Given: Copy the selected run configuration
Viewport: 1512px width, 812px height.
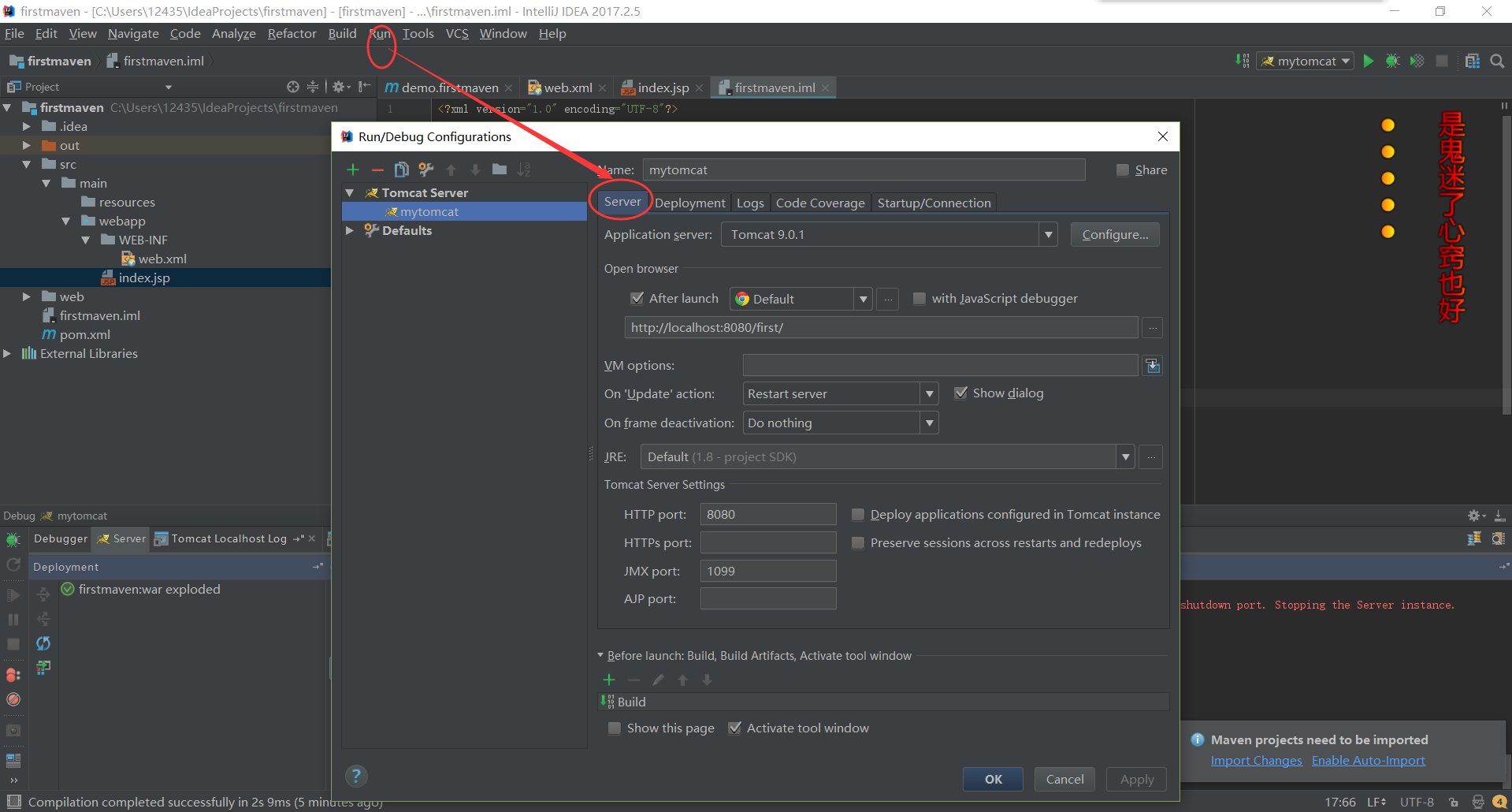Looking at the screenshot, I should tap(402, 169).
